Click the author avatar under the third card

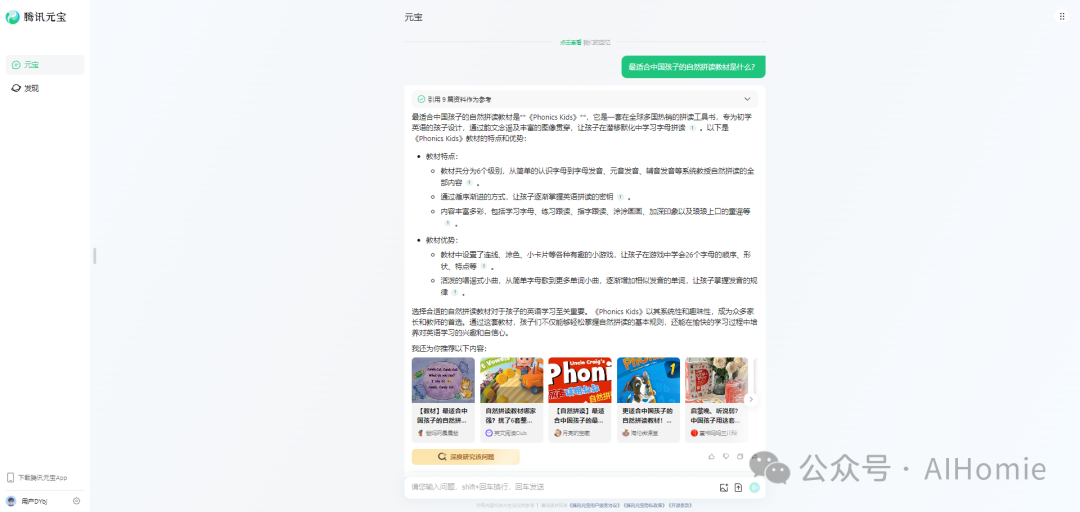557,433
